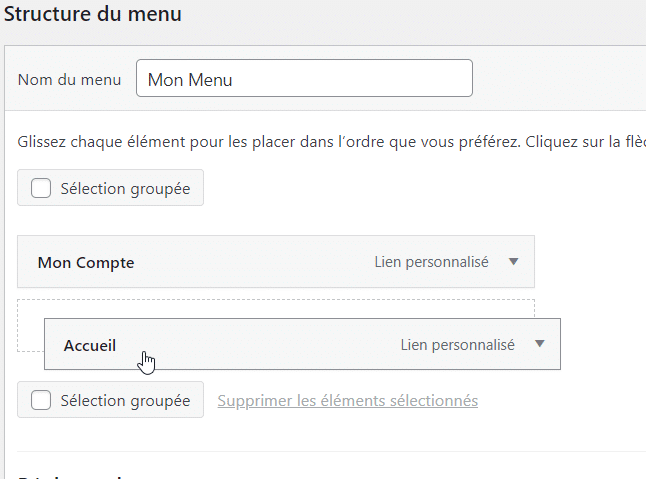This screenshot has height=479, width=646.
Task: Click the empty middle of Mon Compte bar
Action: [x=250, y=262]
